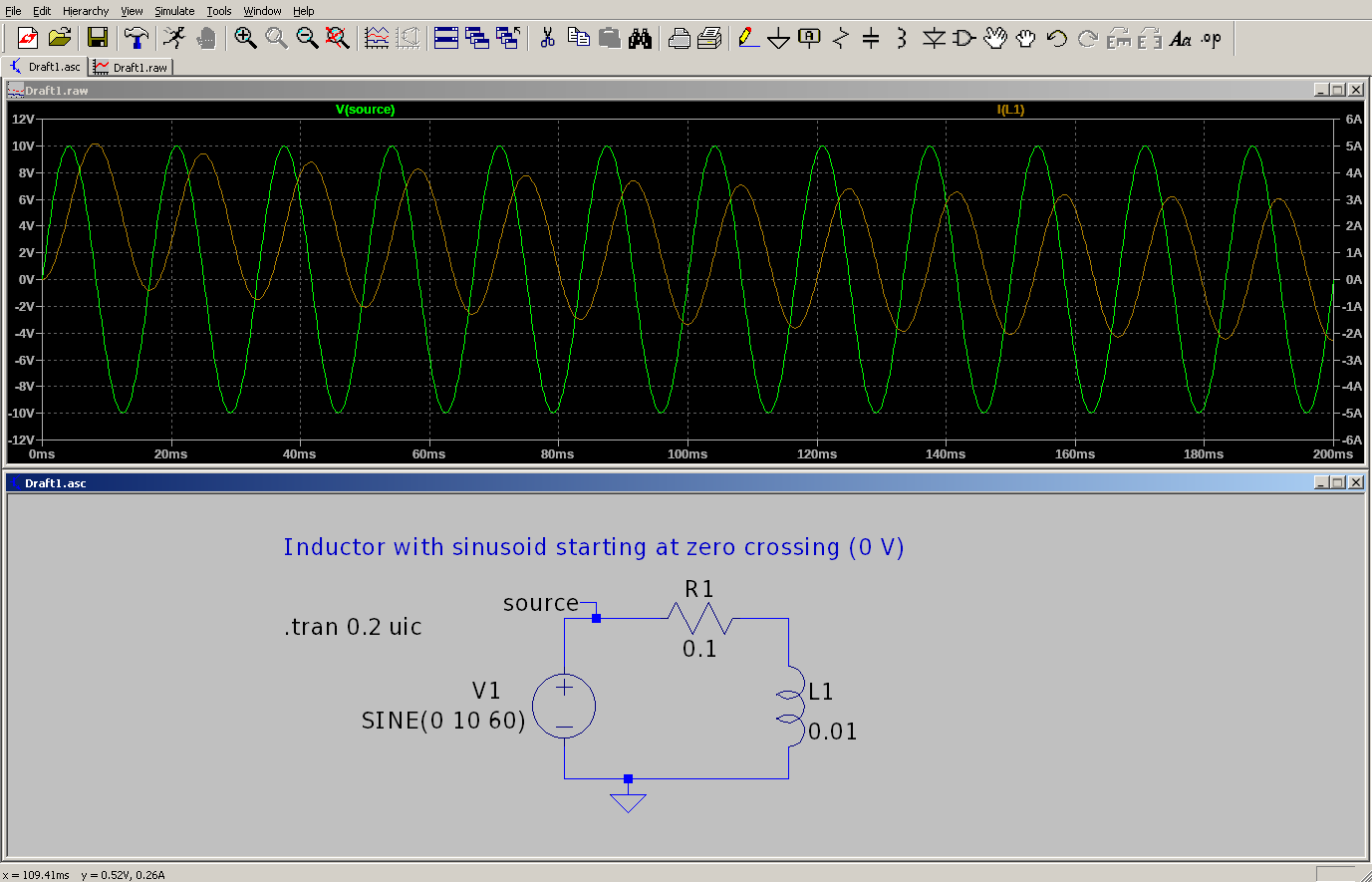Activate the Drag hand tool
The height and width of the screenshot is (882, 1372).
[x=1025, y=38]
